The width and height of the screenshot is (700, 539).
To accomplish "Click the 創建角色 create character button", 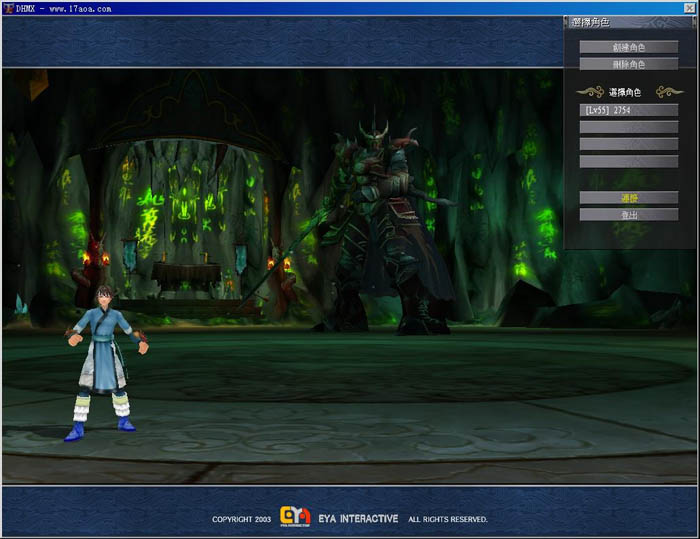I will [628, 47].
